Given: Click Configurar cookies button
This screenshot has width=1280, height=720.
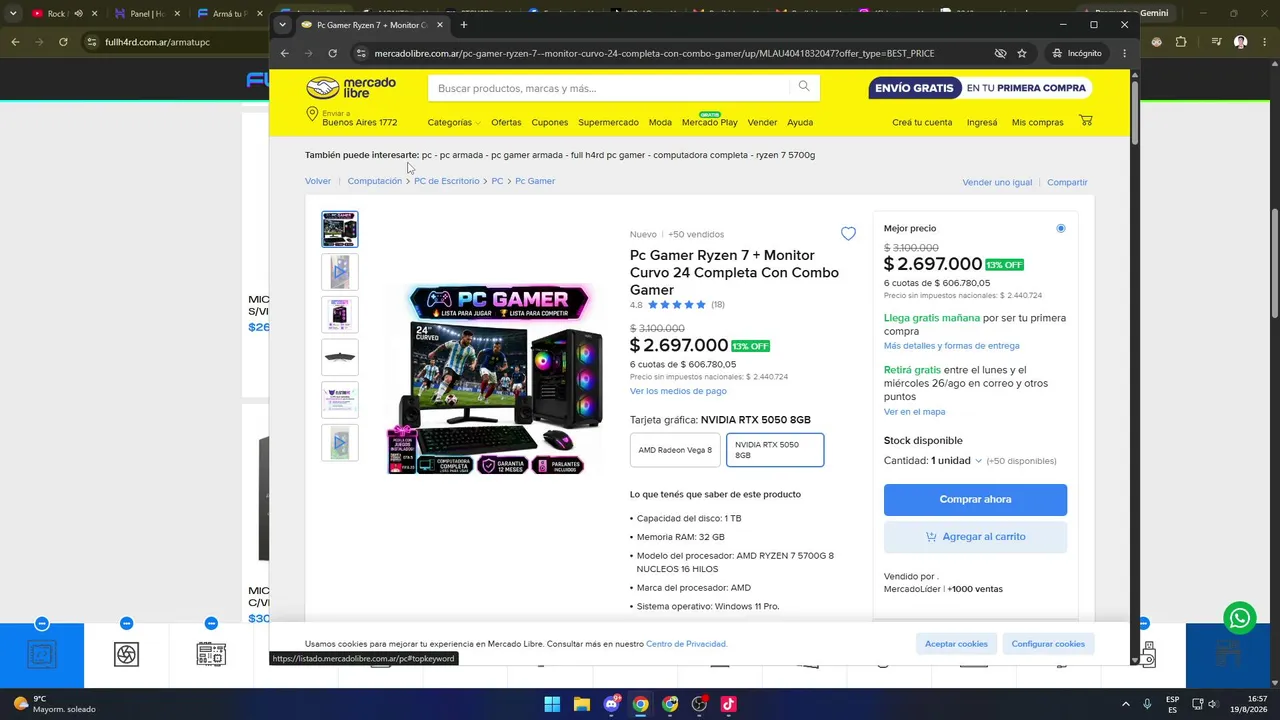Looking at the screenshot, I should (x=1048, y=644).
